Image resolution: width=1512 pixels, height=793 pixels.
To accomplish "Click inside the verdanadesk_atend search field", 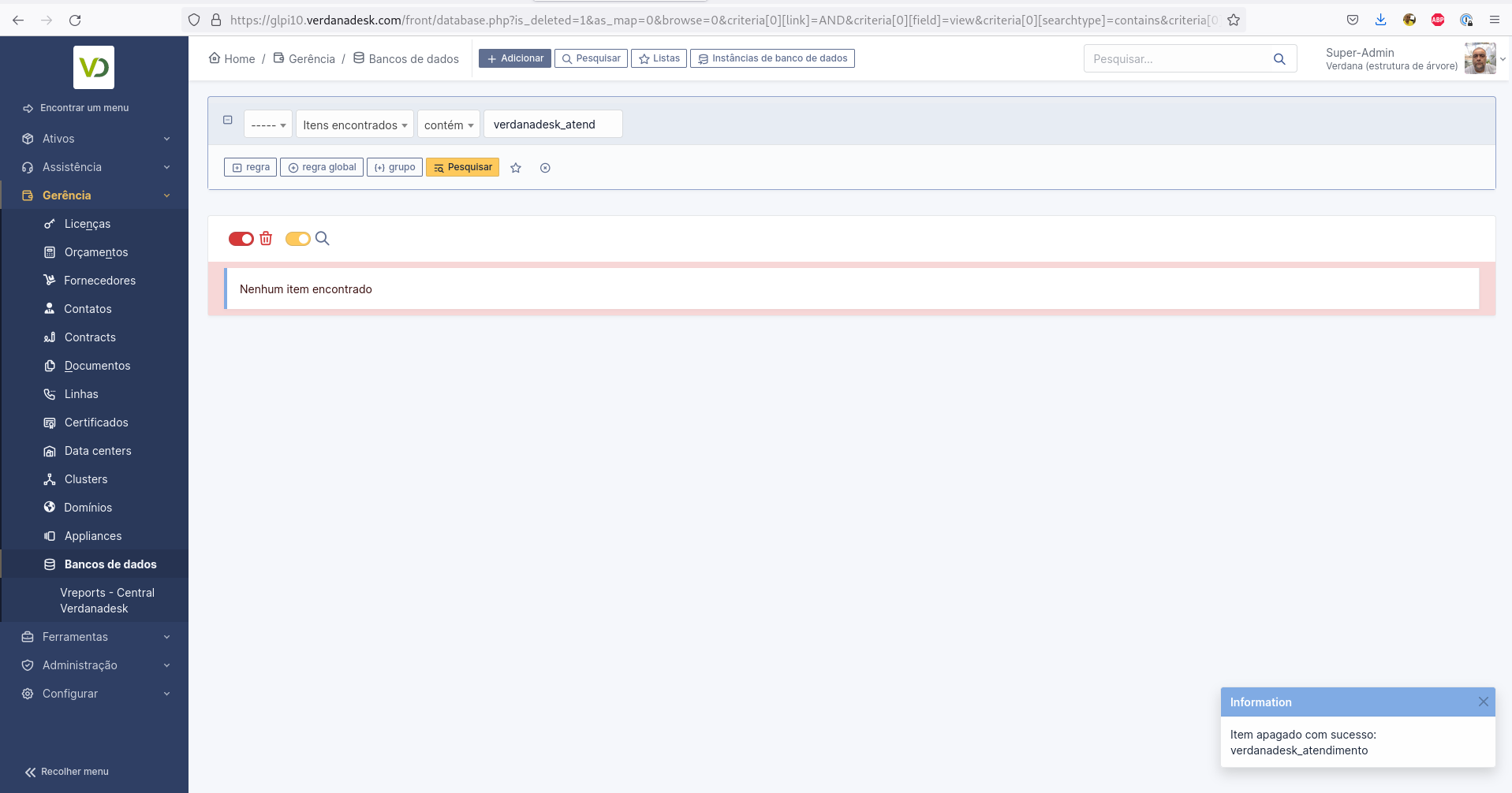I will click(552, 124).
